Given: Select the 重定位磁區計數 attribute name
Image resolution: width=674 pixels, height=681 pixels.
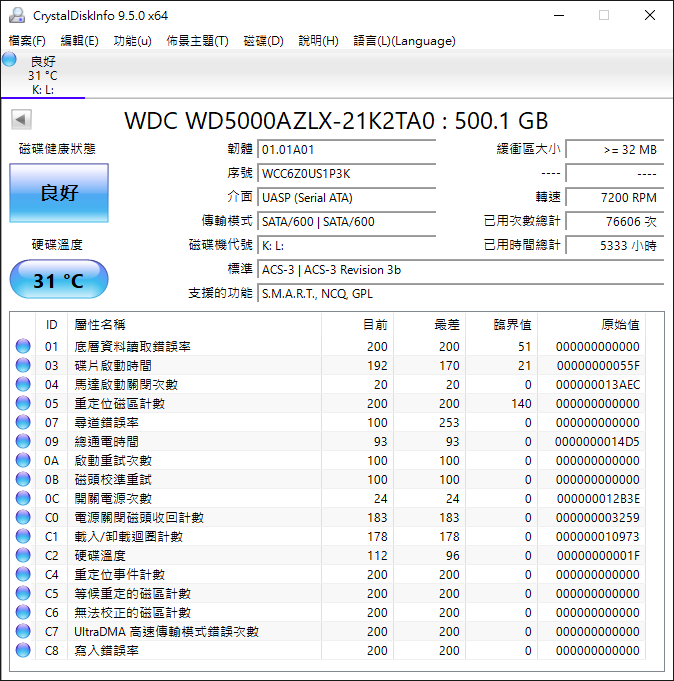Looking at the screenshot, I should pos(119,403).
